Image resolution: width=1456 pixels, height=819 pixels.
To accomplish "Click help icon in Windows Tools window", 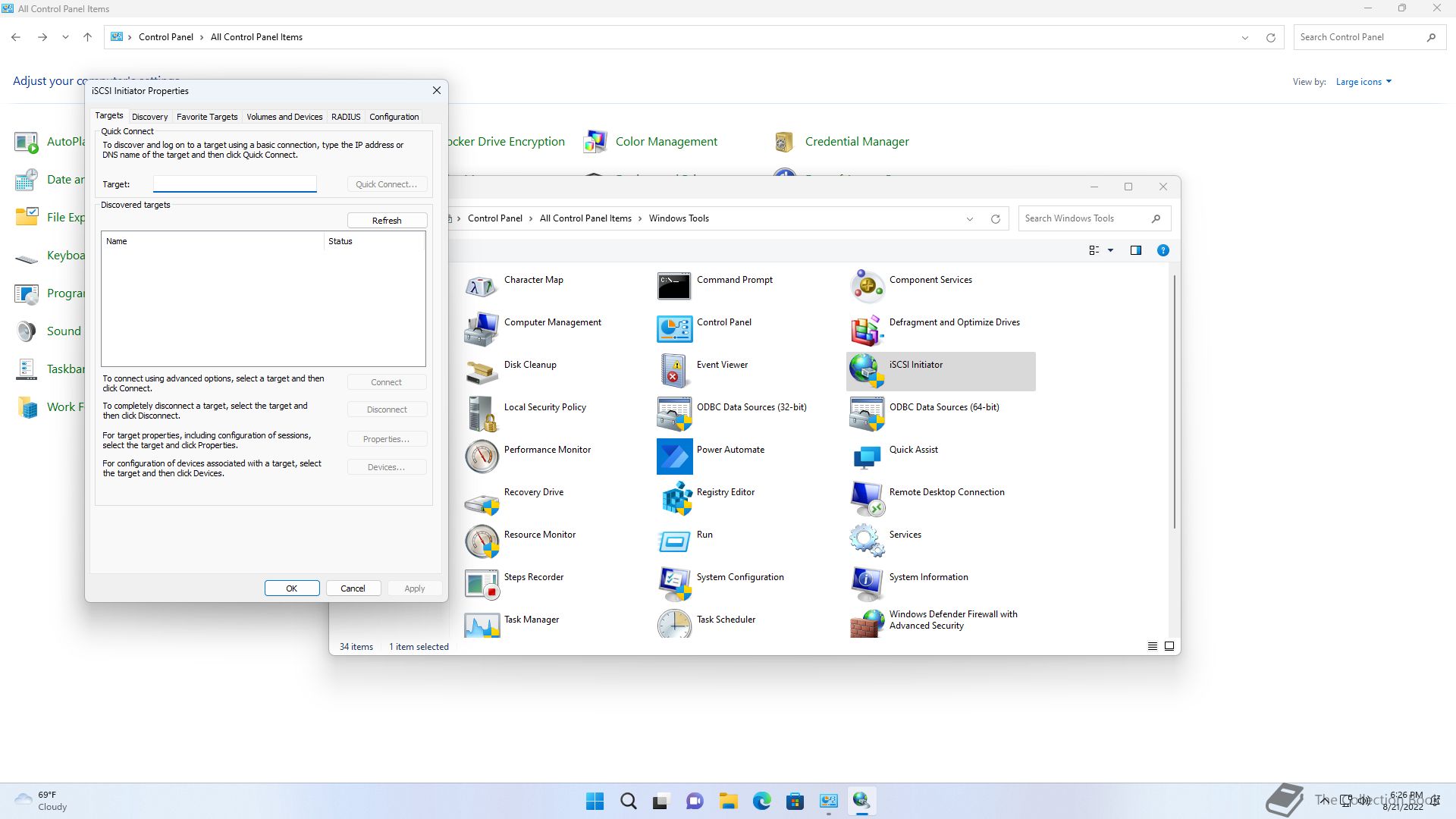I will pos(1163,250).
